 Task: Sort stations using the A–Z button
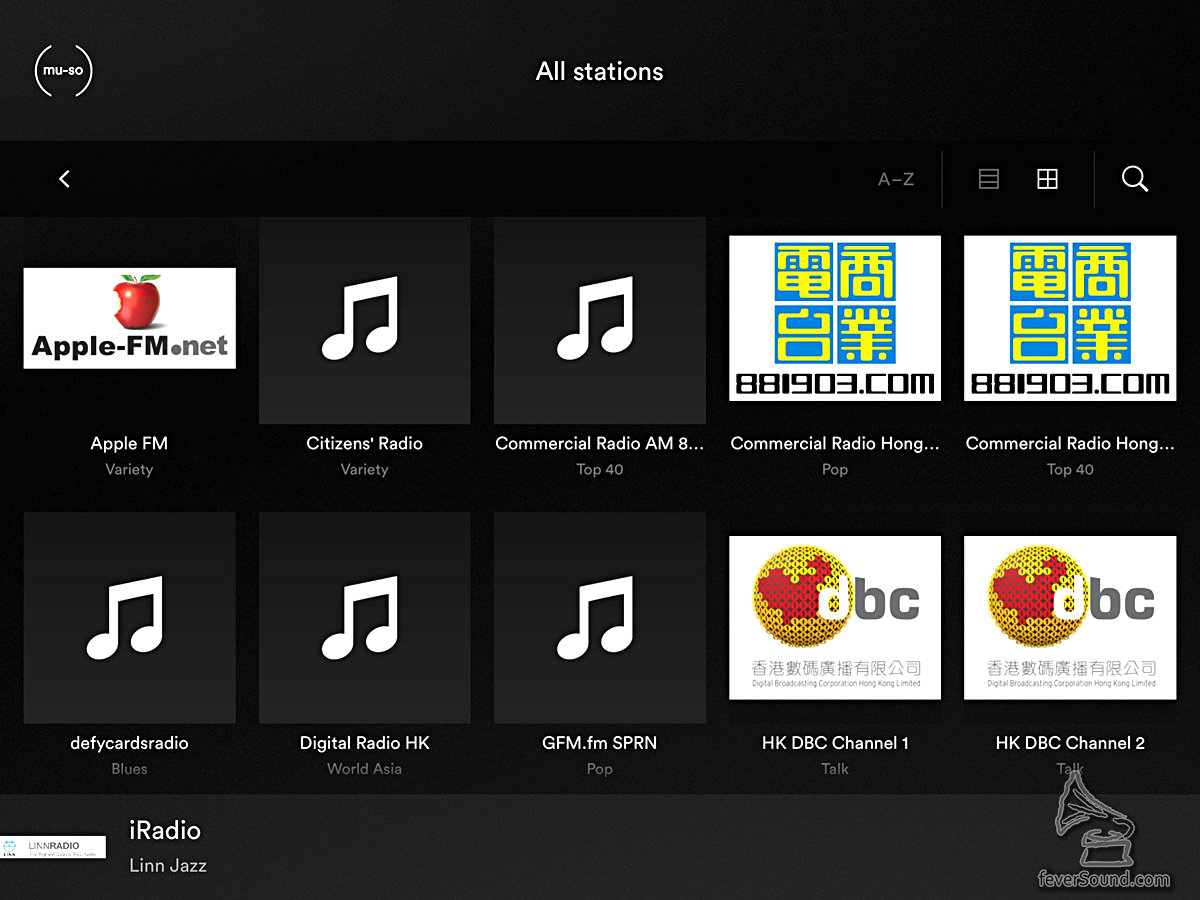(x=896, y=180)
